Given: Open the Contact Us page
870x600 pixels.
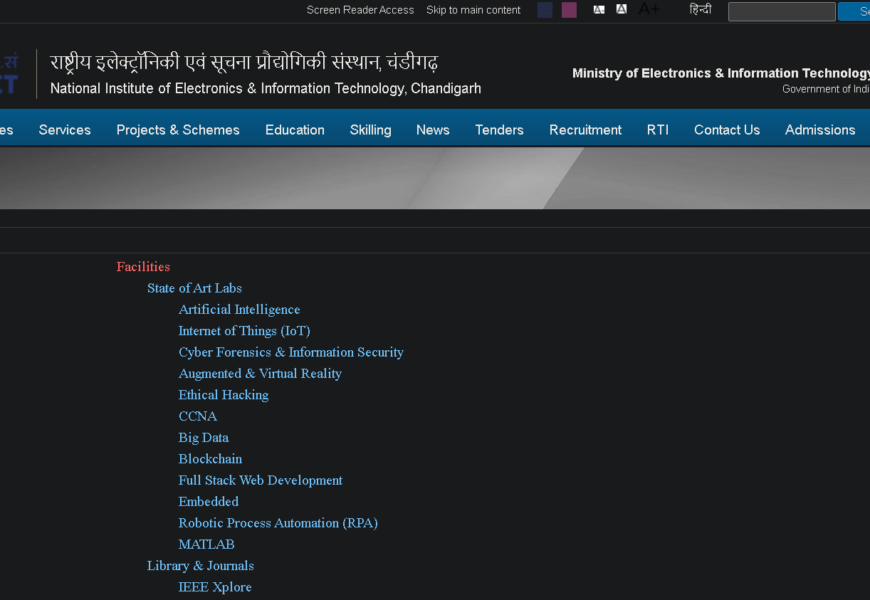Looking at the screenshot, I should tap(727, 130).
